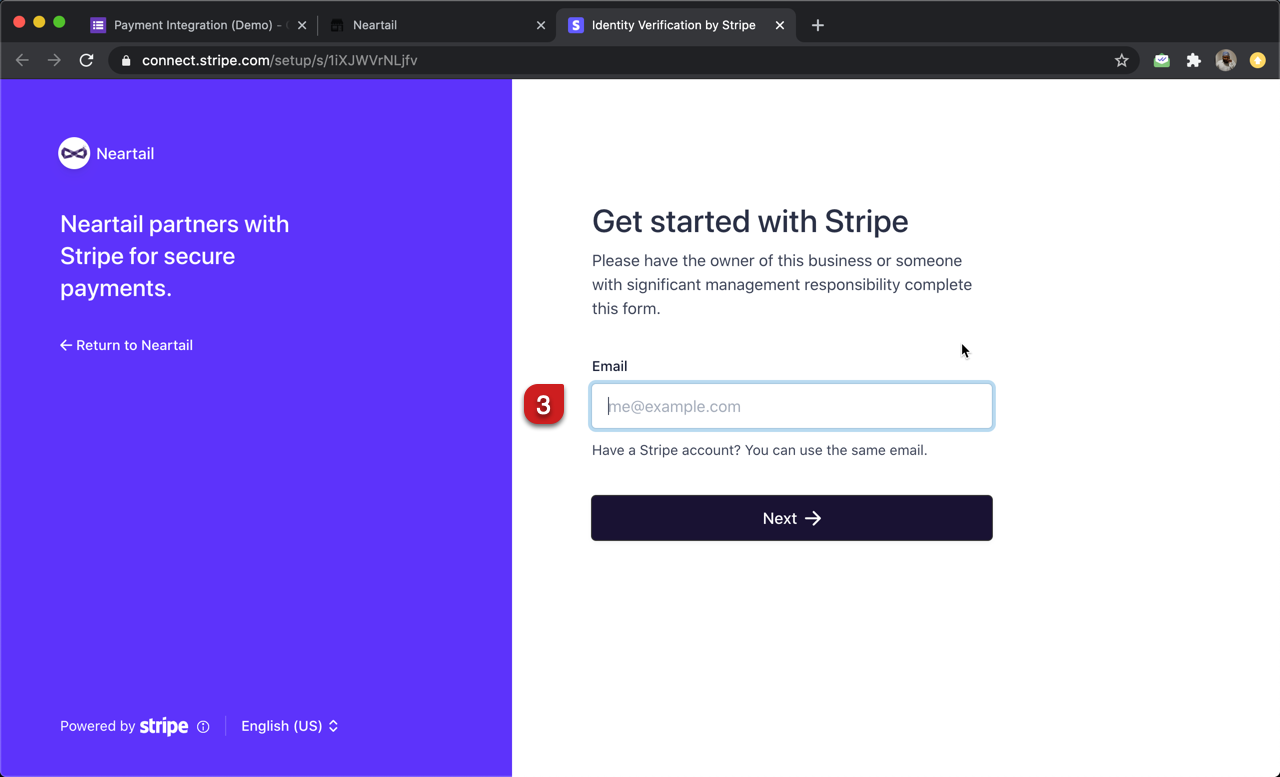Open a new browser tab
The image size is (1280, 777).
817,24
